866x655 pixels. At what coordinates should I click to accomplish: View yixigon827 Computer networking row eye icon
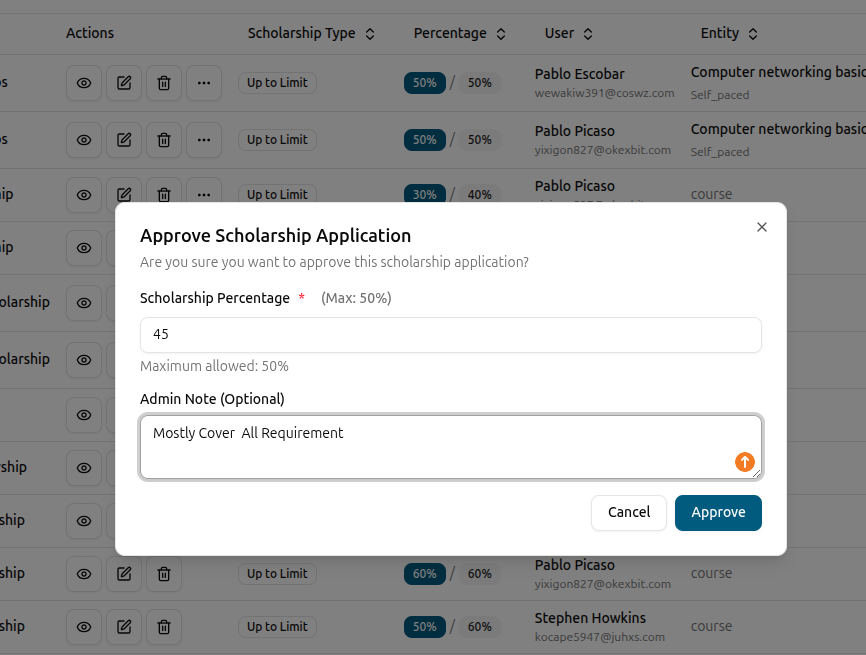point(84,140)
